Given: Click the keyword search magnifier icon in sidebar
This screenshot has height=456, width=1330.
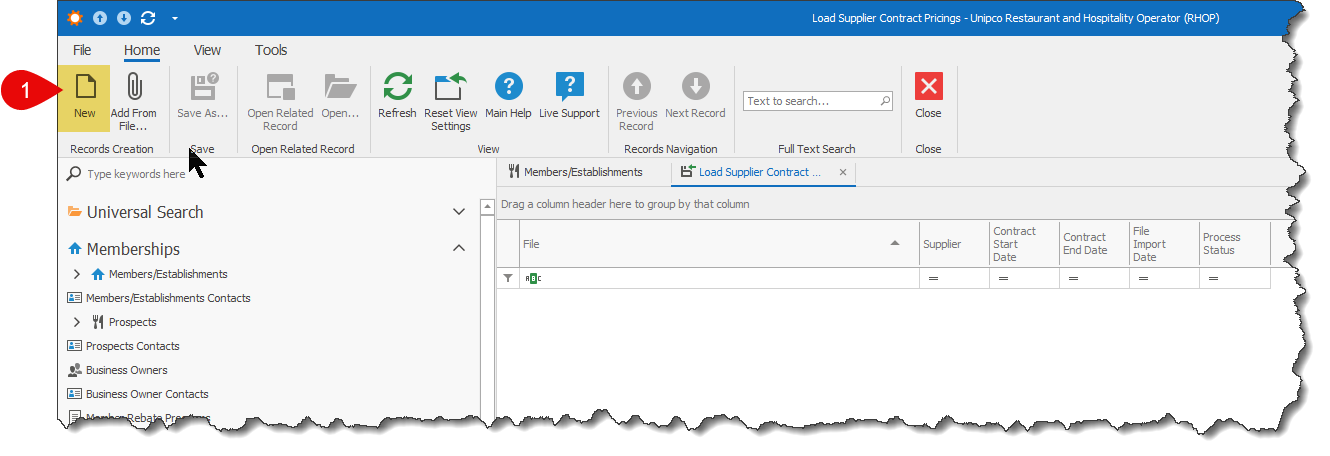Looking at the screenshot, I should (74, 174).
